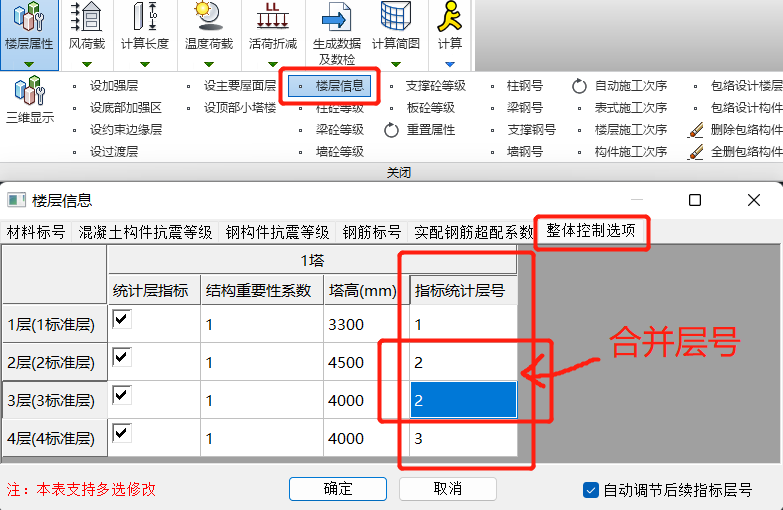The height and width of the screenshot is (510, 783).
Task: Toggle 统计层指标 checkbox for 2层
Action: [x=122, y=357]
